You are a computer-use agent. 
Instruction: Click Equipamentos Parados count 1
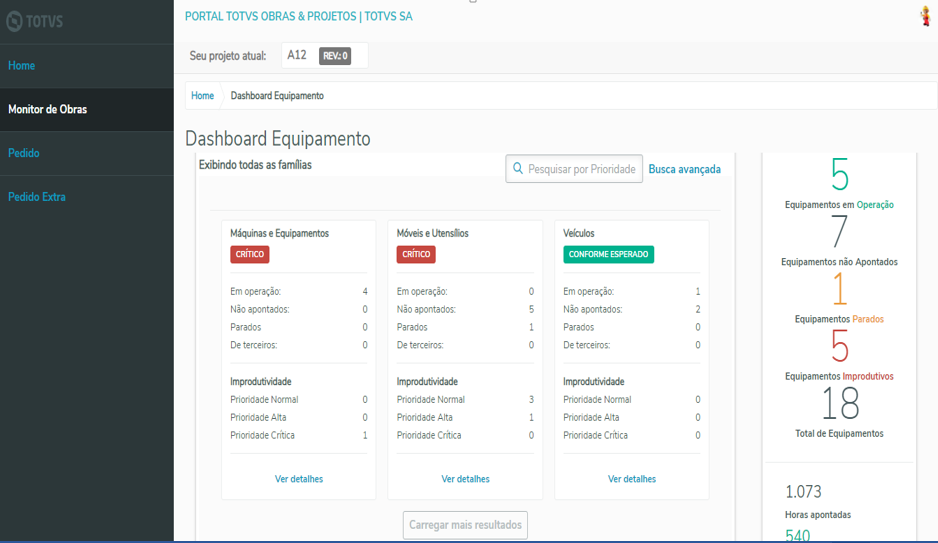(839, 288)
